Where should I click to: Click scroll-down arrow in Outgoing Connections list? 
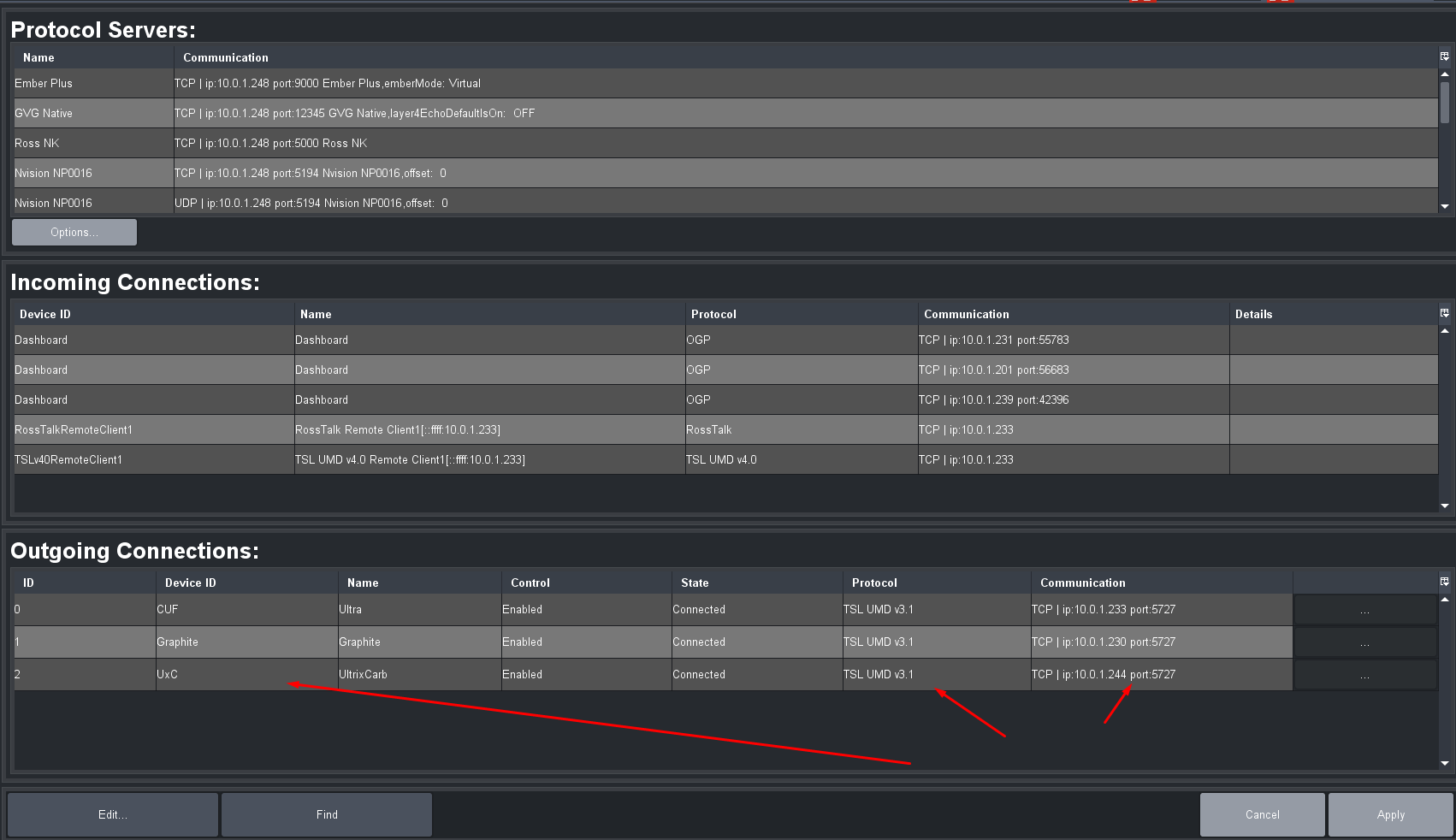(1445, 763)
